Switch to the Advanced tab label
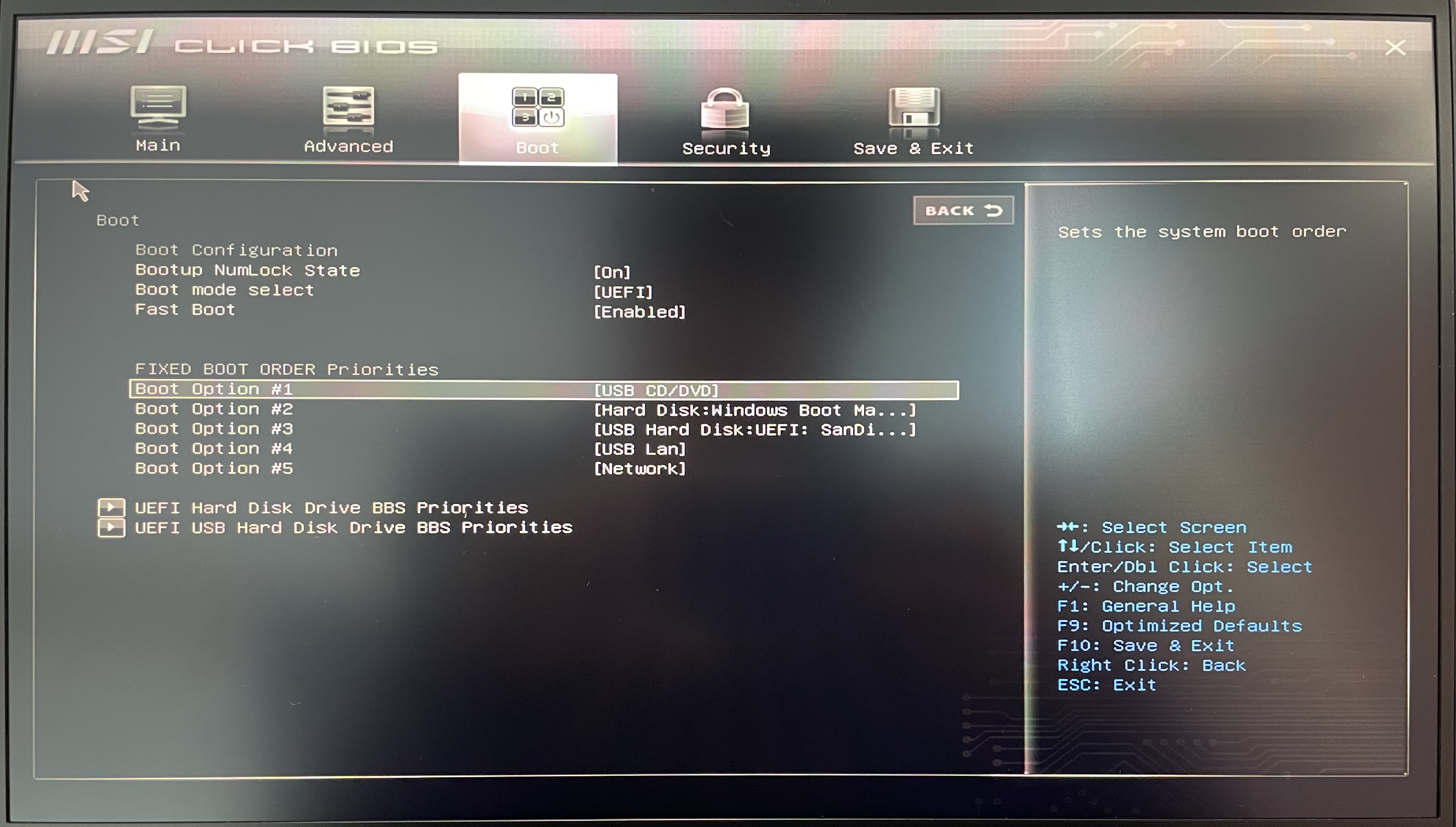The width and height of the screenshot is (1456, 827). click(348, 146)
